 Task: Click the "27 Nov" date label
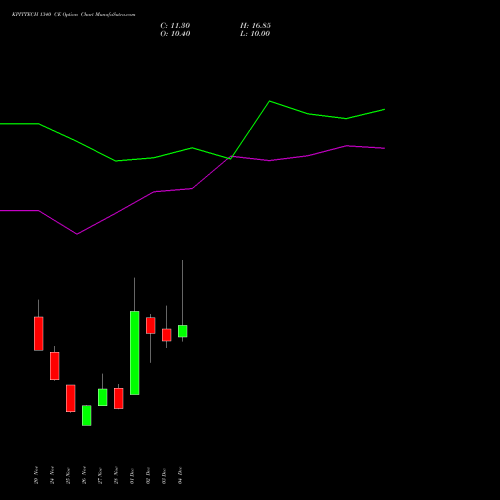[x=100, y=475]
